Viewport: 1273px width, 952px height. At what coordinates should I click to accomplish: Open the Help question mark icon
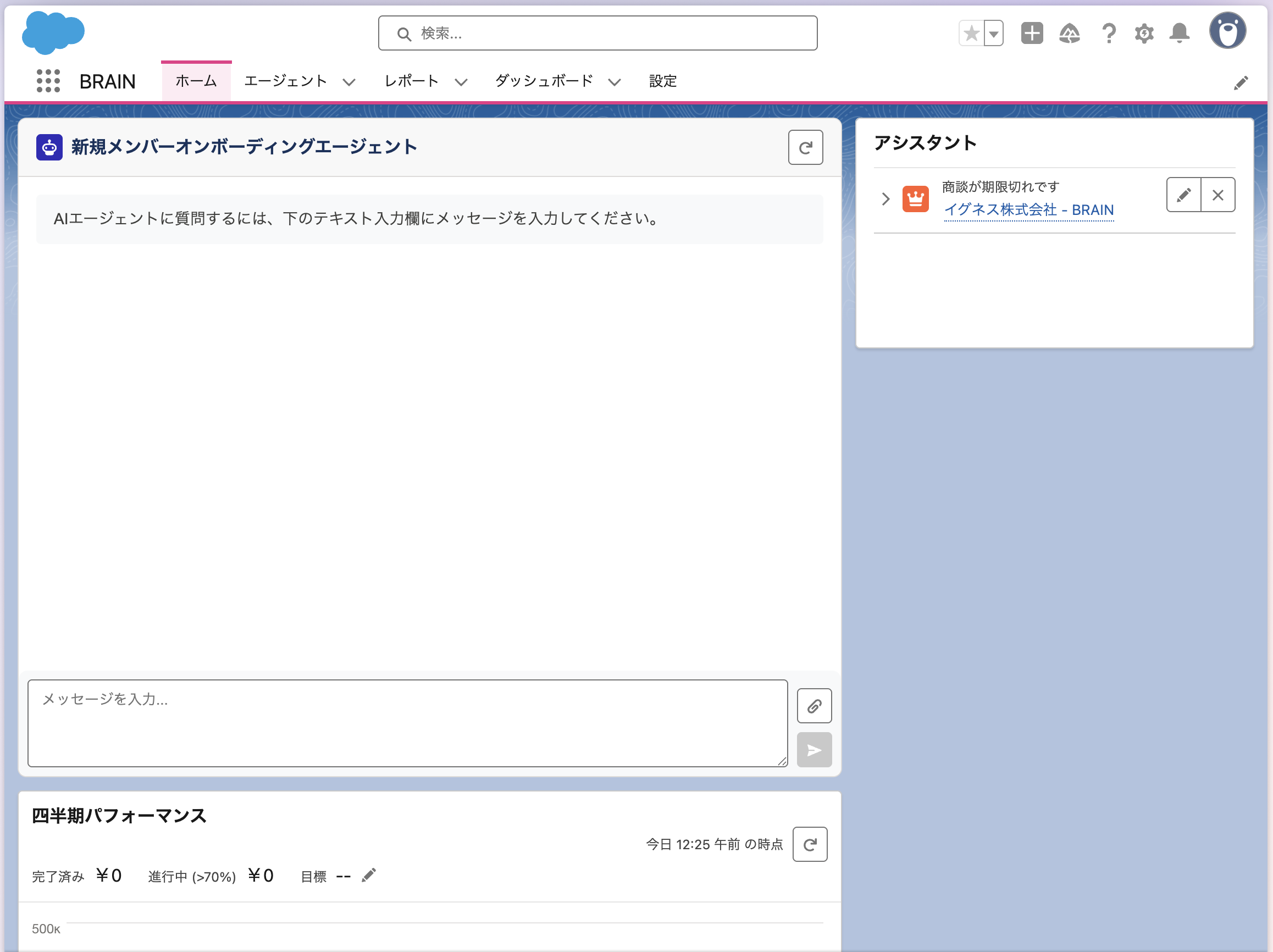1109,34
